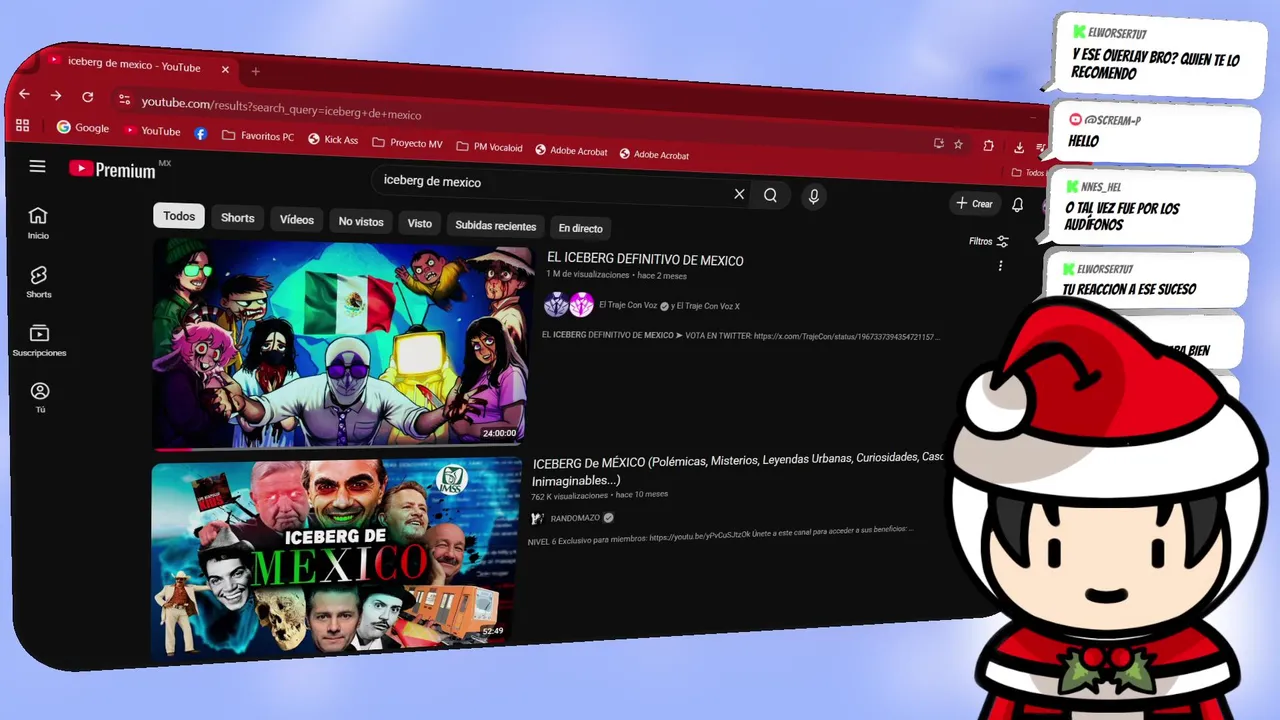
Task: Open the Facebook bookmark icon
Action: 201,133
